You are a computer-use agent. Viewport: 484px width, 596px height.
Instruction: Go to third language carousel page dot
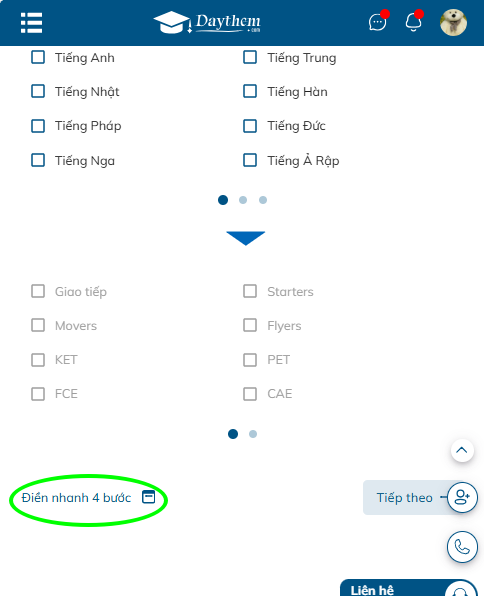tap(263, 200)
